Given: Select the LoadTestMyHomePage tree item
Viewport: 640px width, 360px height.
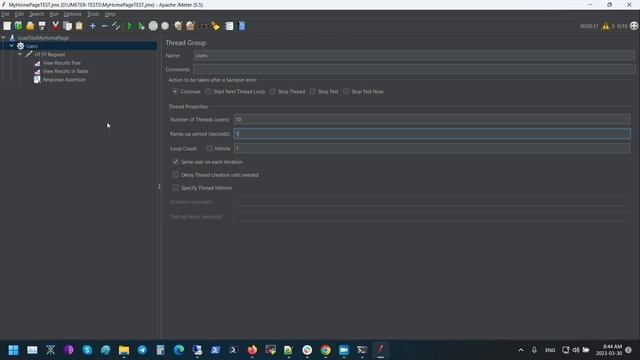Looking at the screenshot, I should pos(43,38).
